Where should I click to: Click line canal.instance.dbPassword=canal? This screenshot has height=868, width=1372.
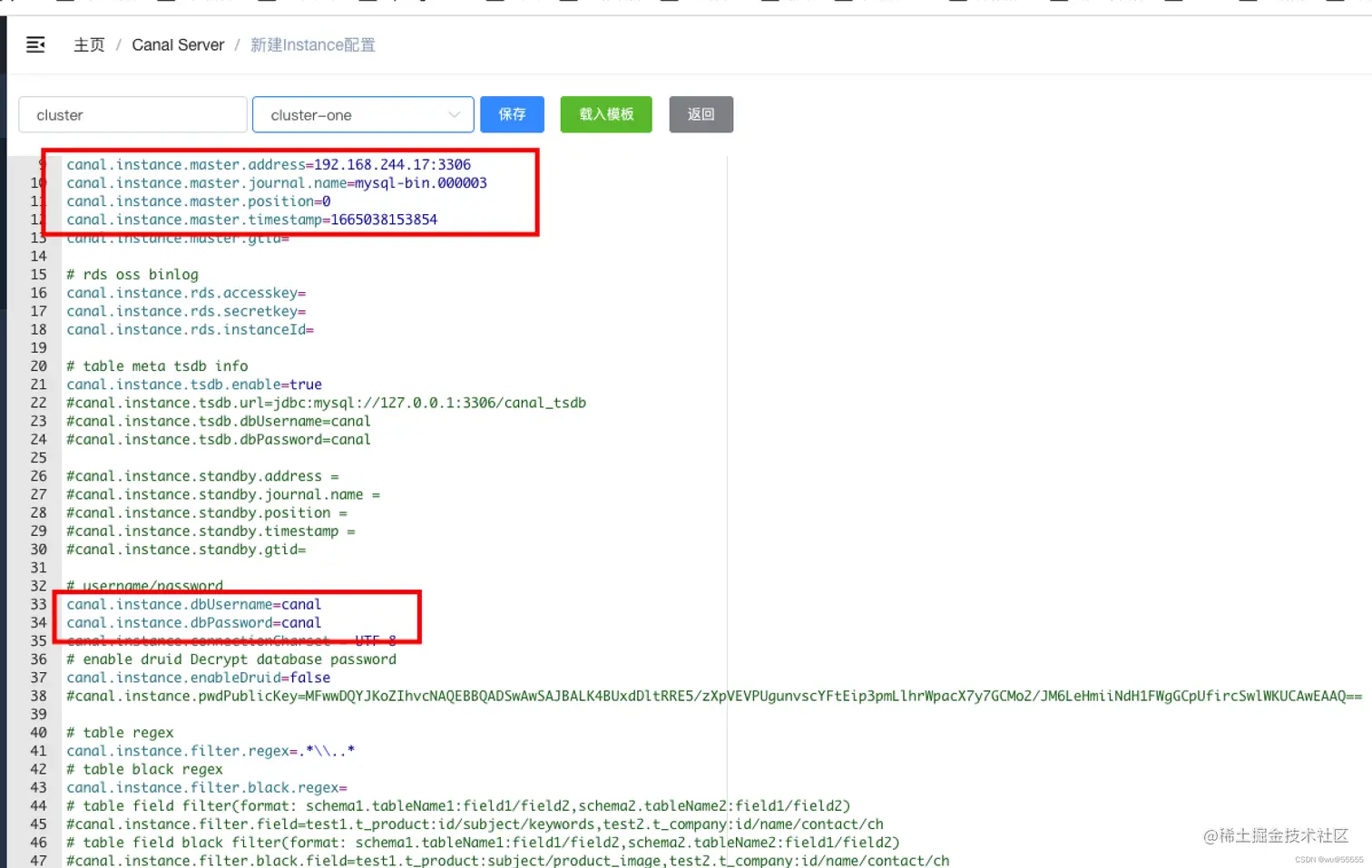tap(194, 622)
